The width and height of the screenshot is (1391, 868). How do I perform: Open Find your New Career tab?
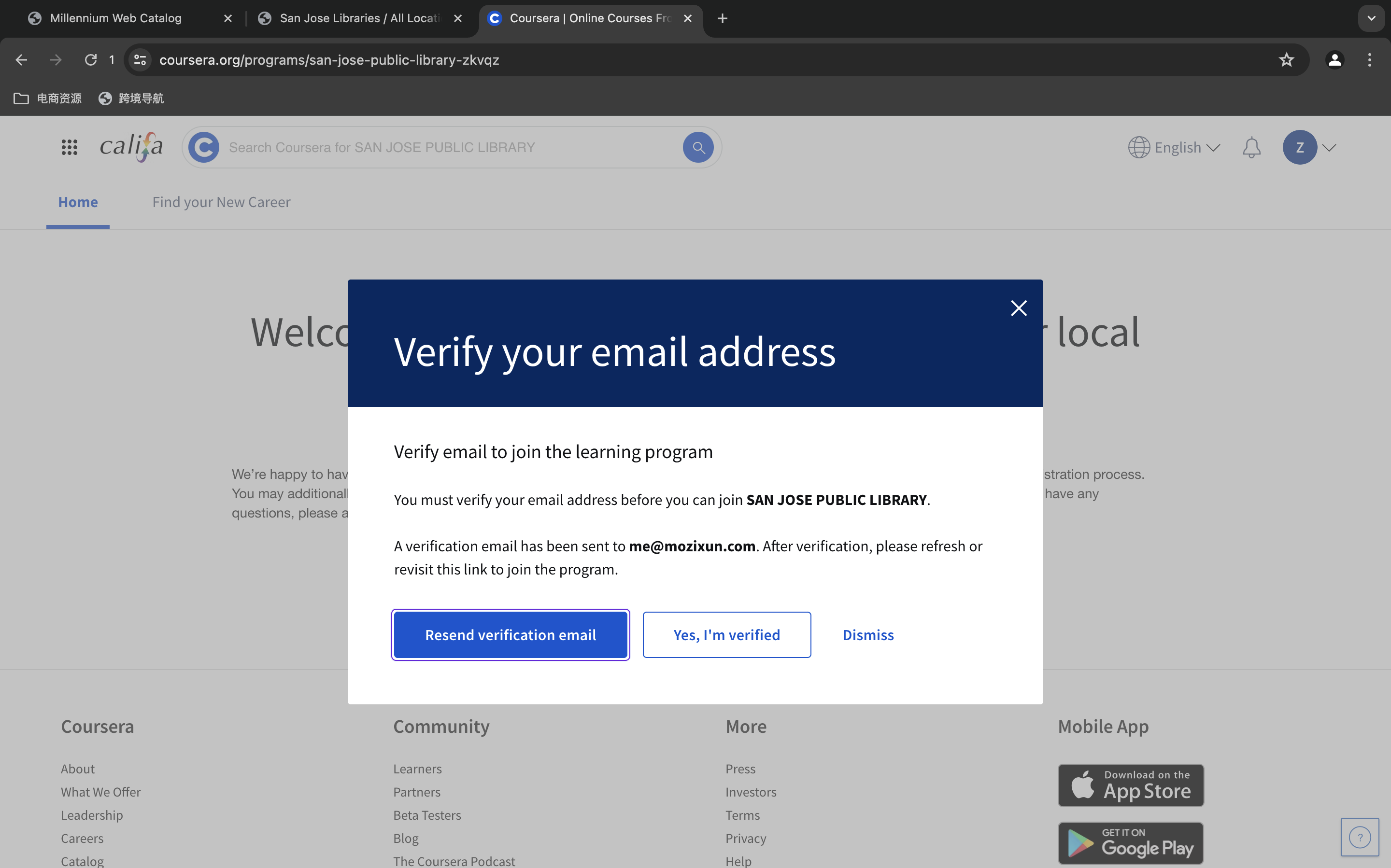[221, 202]
